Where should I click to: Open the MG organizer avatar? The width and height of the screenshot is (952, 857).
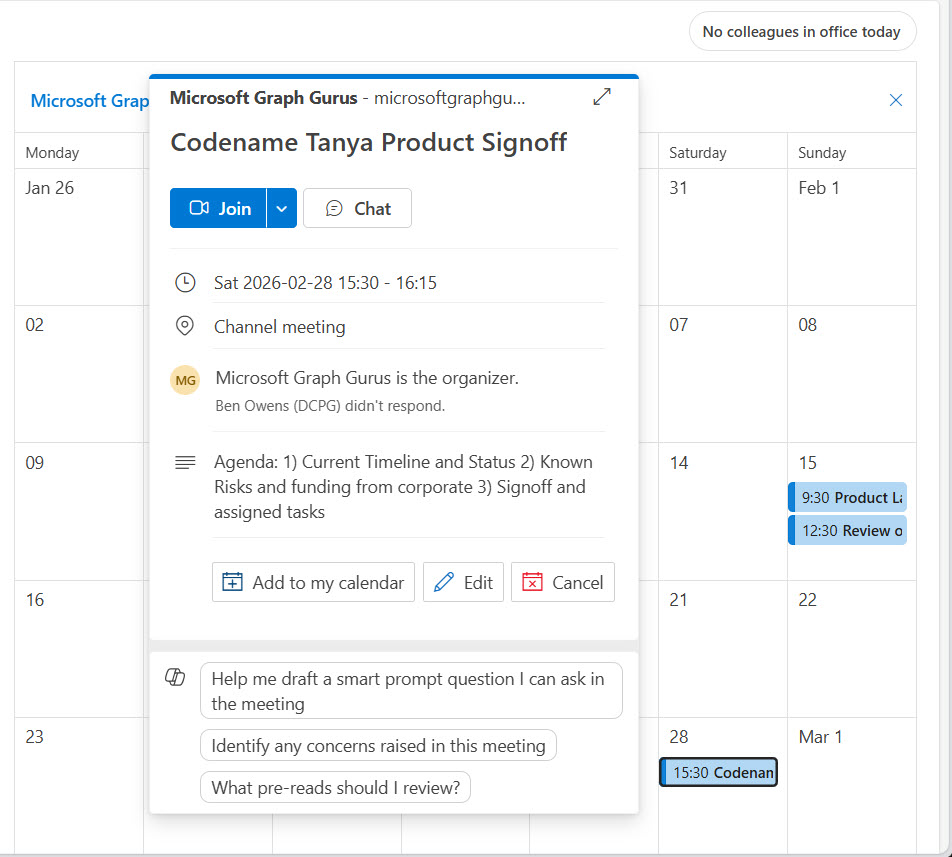pos(185,380)
